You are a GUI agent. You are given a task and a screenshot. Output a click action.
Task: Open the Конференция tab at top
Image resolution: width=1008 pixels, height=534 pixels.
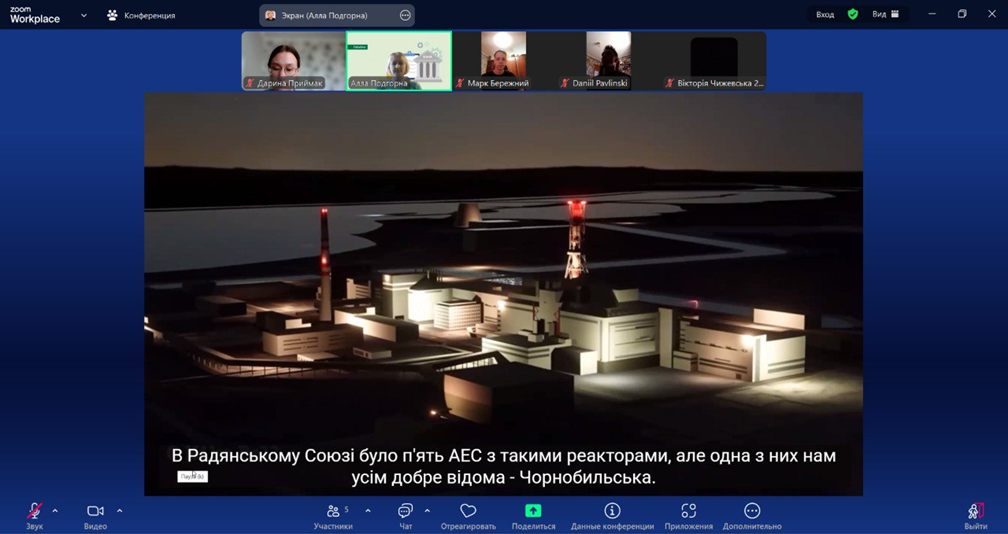click(141, 15)
